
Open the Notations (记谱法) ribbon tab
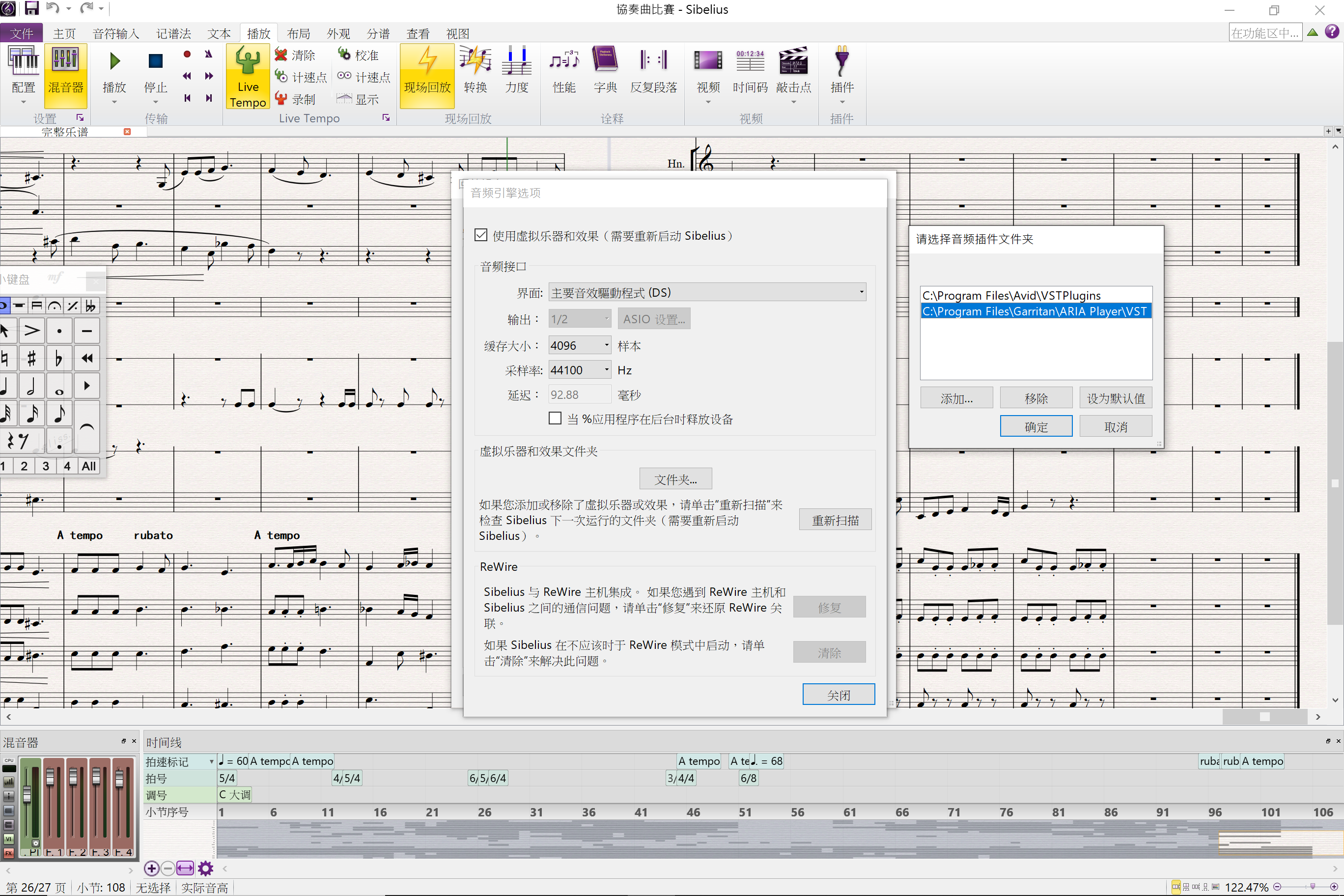coord(174,34)
